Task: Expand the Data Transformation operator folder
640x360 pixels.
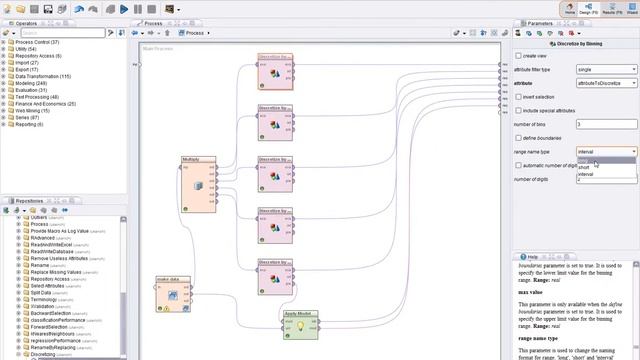Action: (4, 76)
